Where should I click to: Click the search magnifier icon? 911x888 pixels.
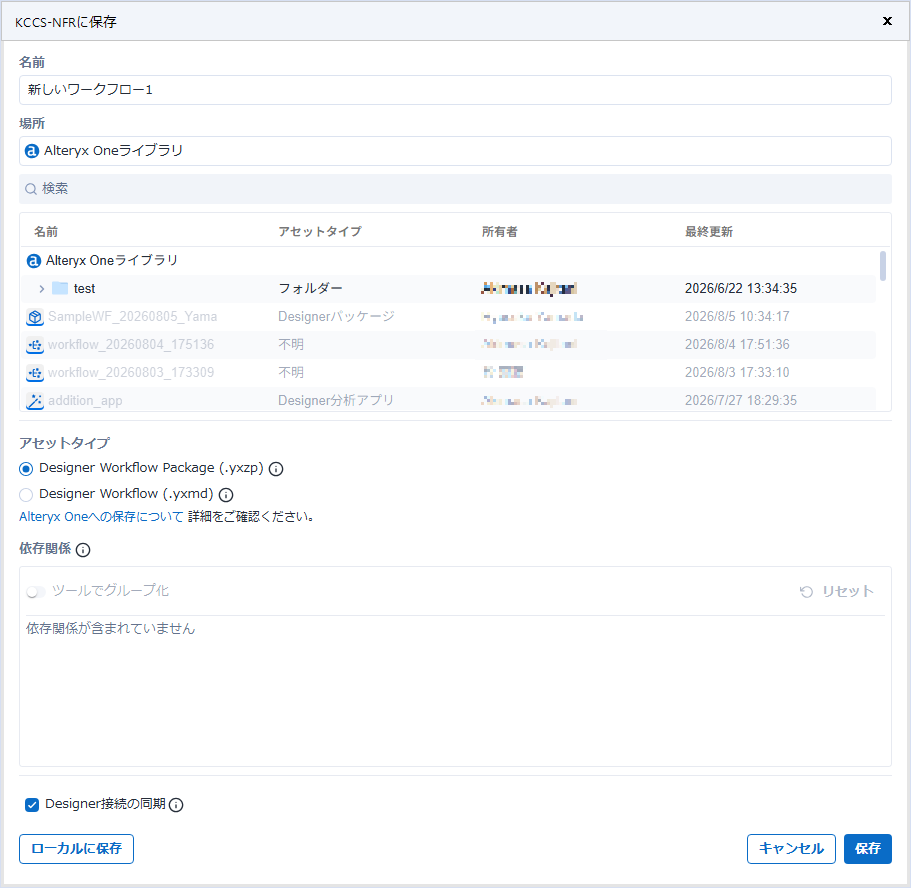(x=31, y=189)
